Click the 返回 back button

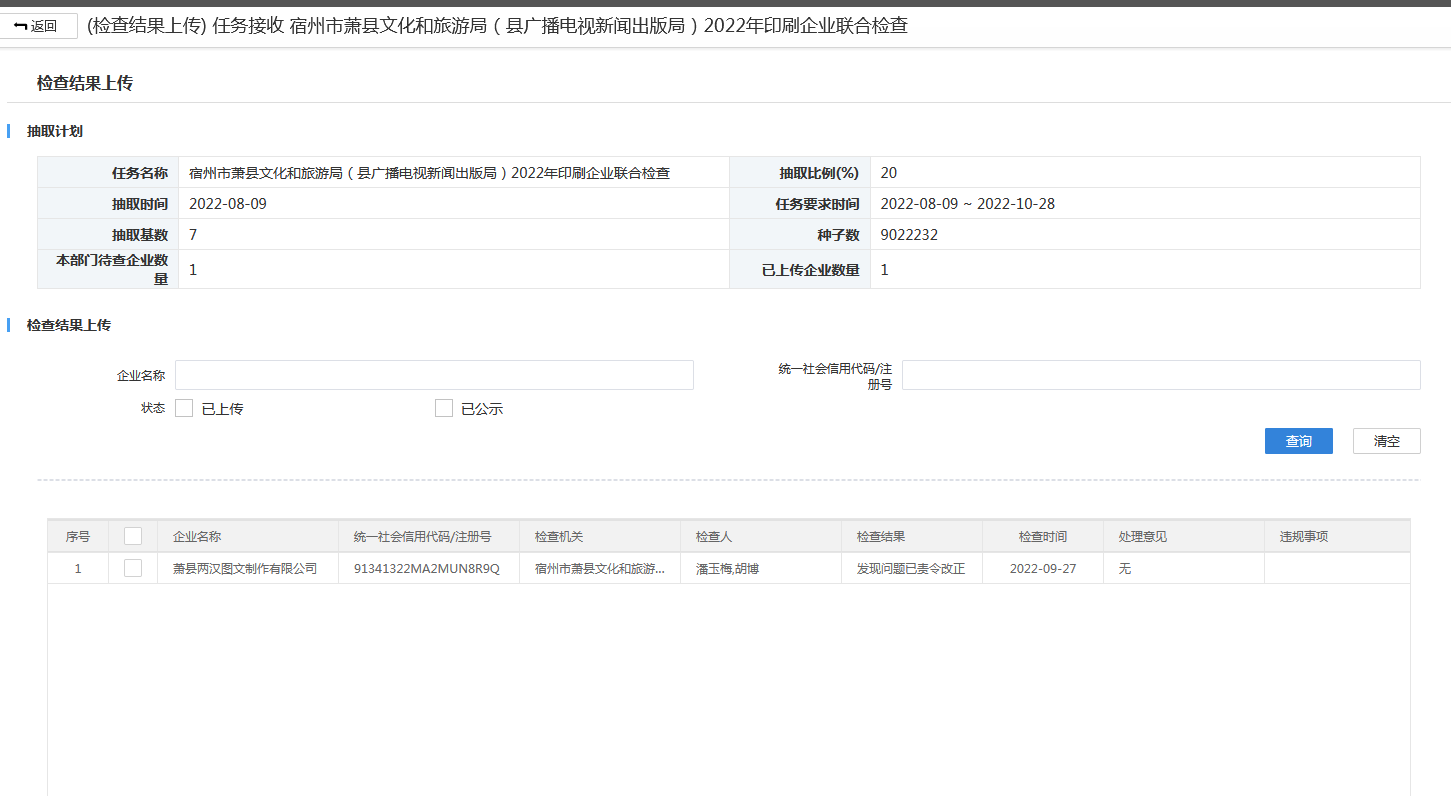(x=38, y=26)
